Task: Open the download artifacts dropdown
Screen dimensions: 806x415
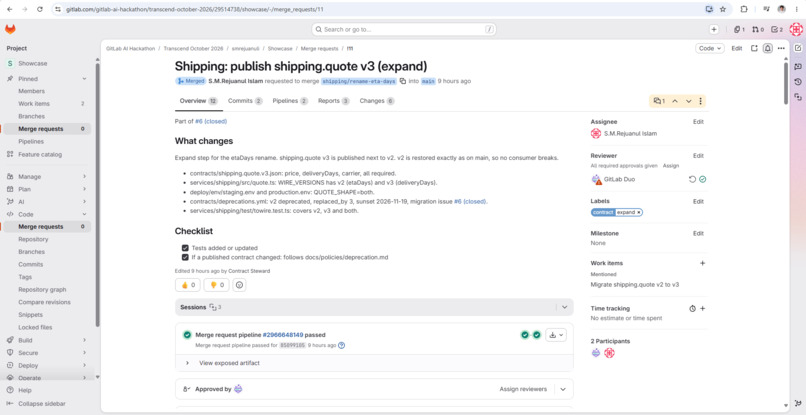Action: (556, 335)
